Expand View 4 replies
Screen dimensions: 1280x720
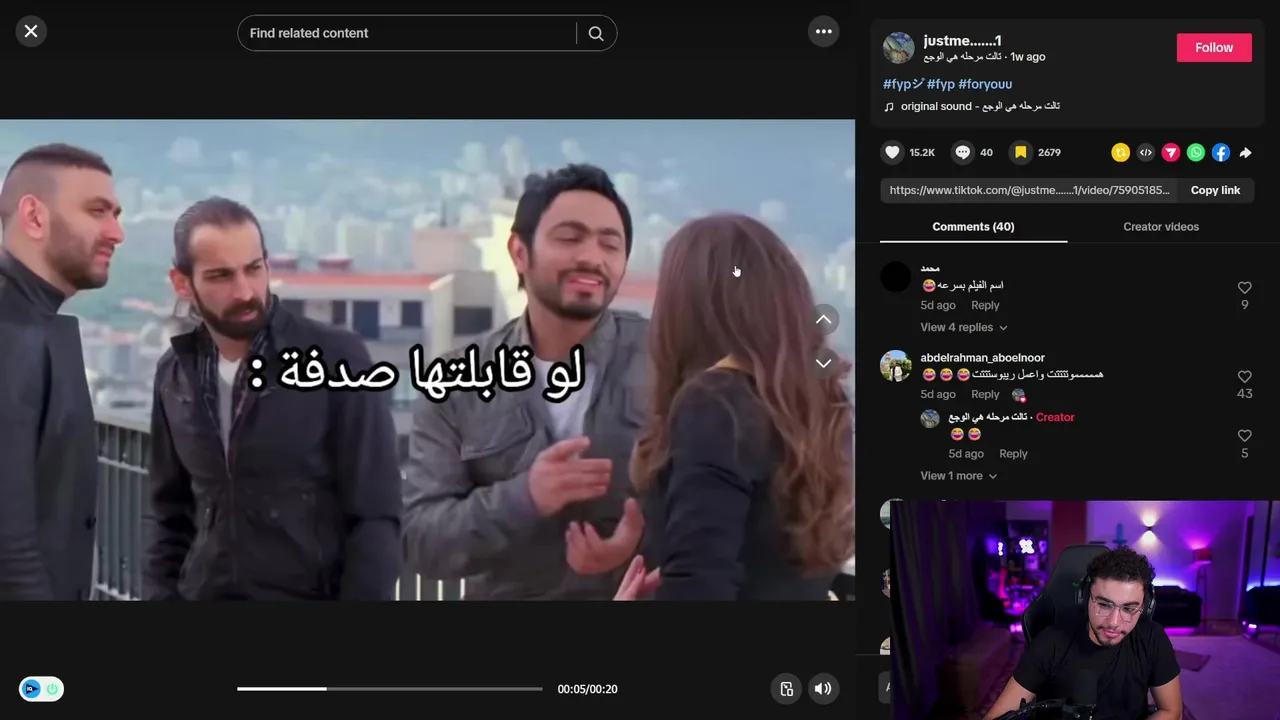coord(964,327)
